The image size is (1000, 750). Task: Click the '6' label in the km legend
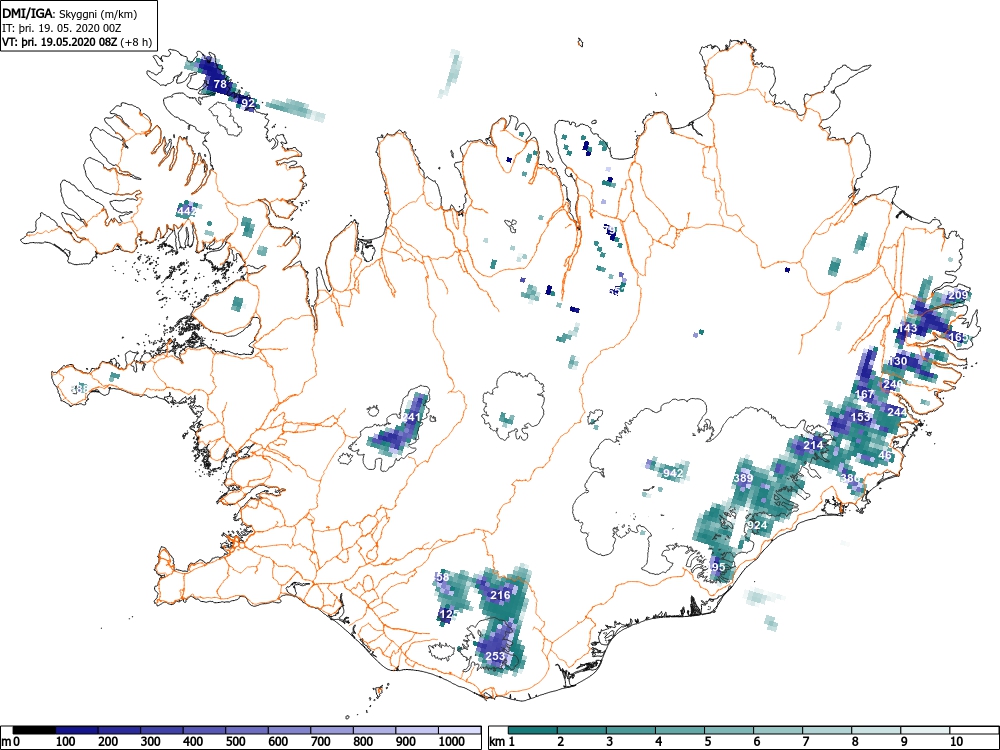(x=756, y=742)
